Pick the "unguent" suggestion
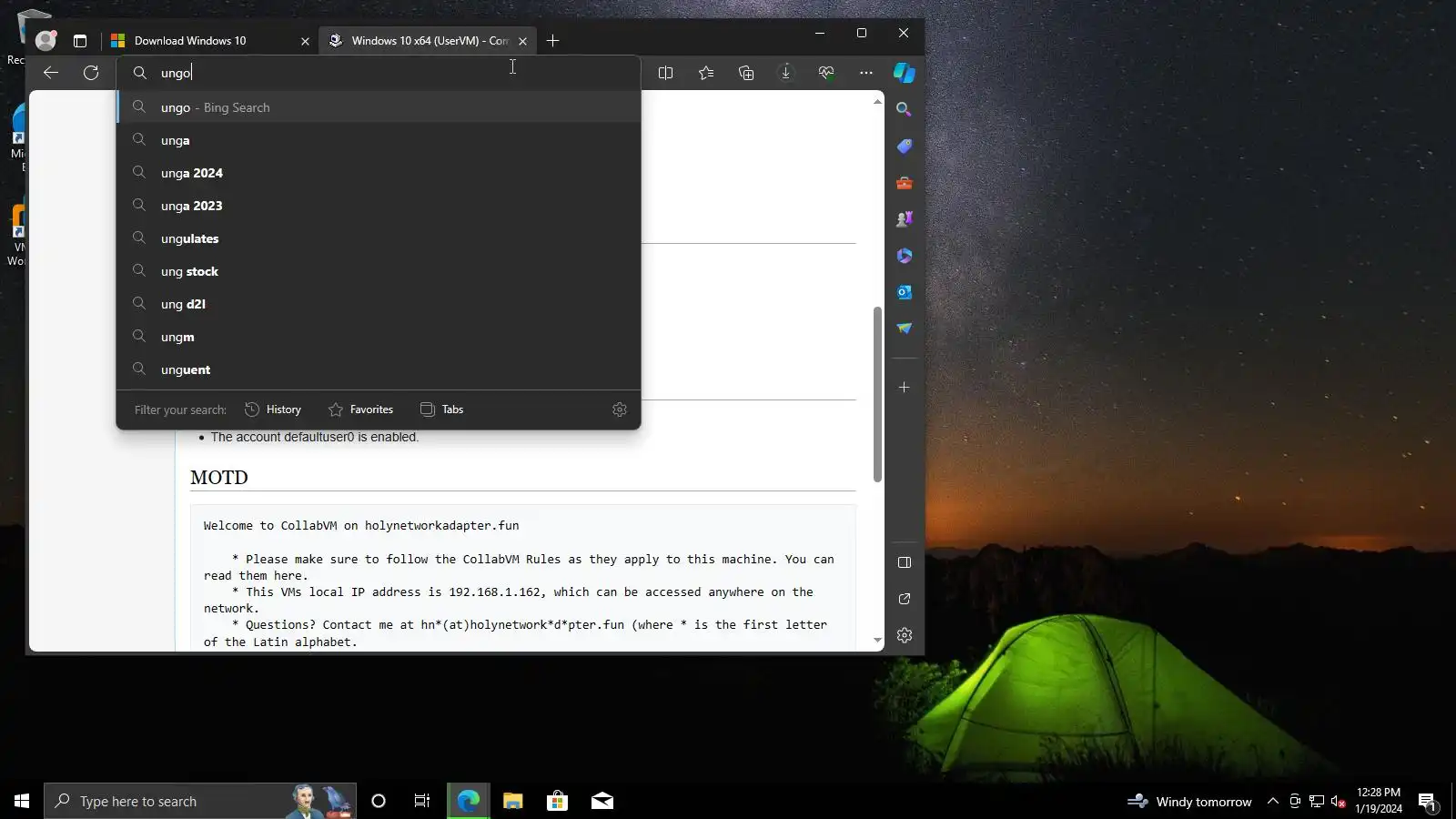Image resolution: width=1456 pixels, height=819 pixels. coord(379,369)
